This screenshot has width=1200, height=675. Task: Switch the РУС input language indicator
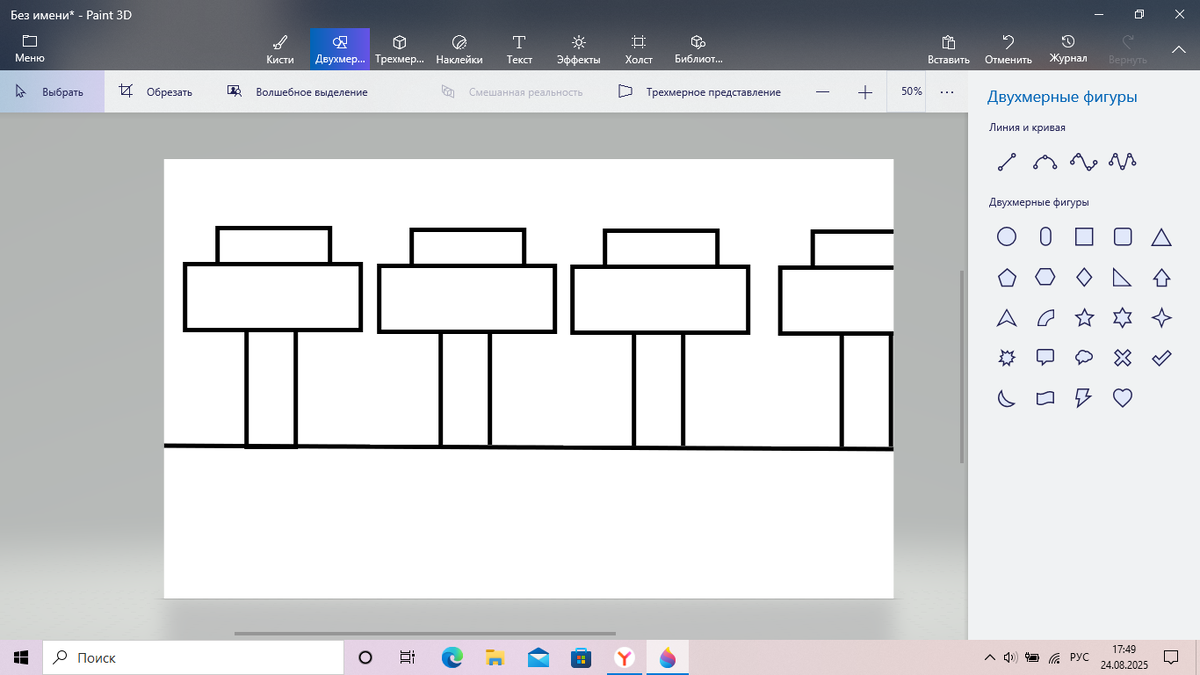pyautogui.click(x=1079, y=657)
